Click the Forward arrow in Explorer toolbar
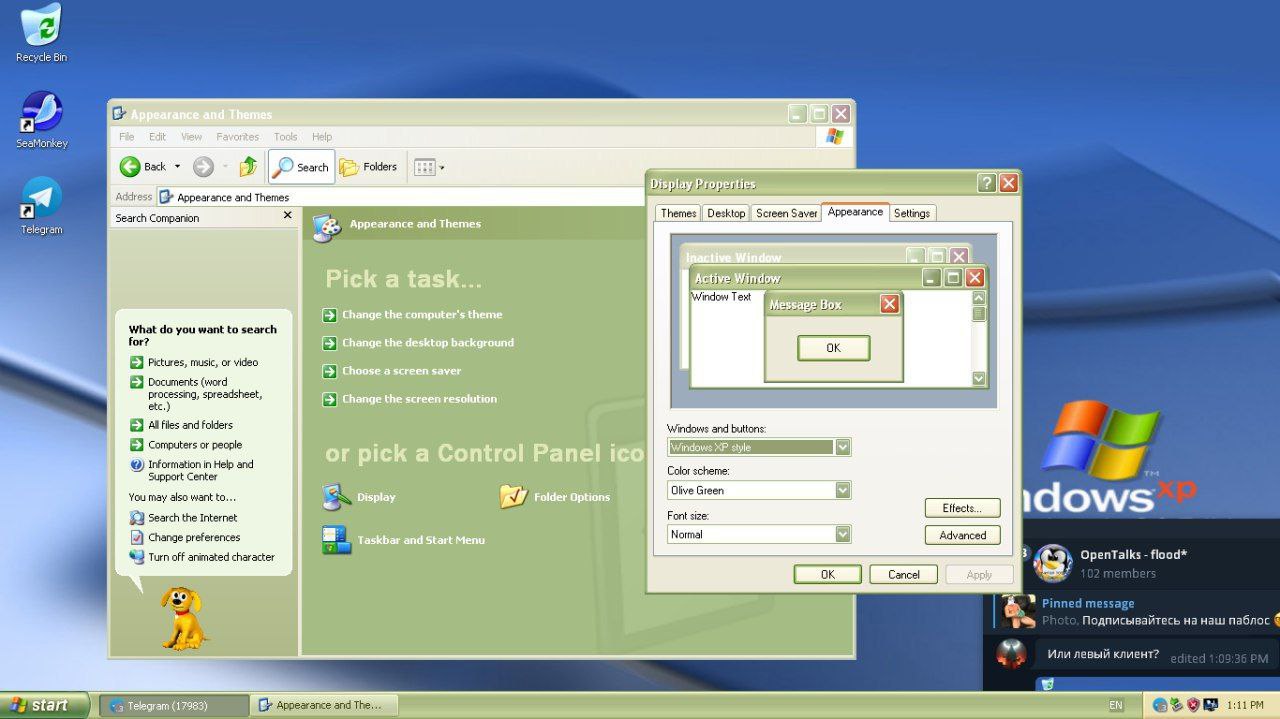This screenshot has width=1280, height=719. tap(203, 167)
